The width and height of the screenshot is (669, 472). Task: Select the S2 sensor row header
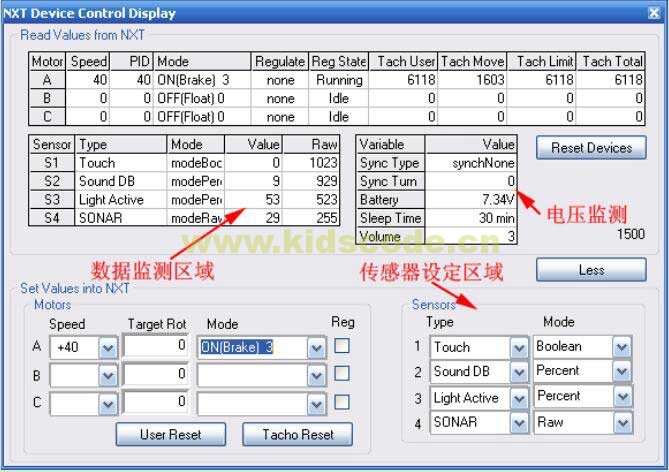tap(52, 181)
